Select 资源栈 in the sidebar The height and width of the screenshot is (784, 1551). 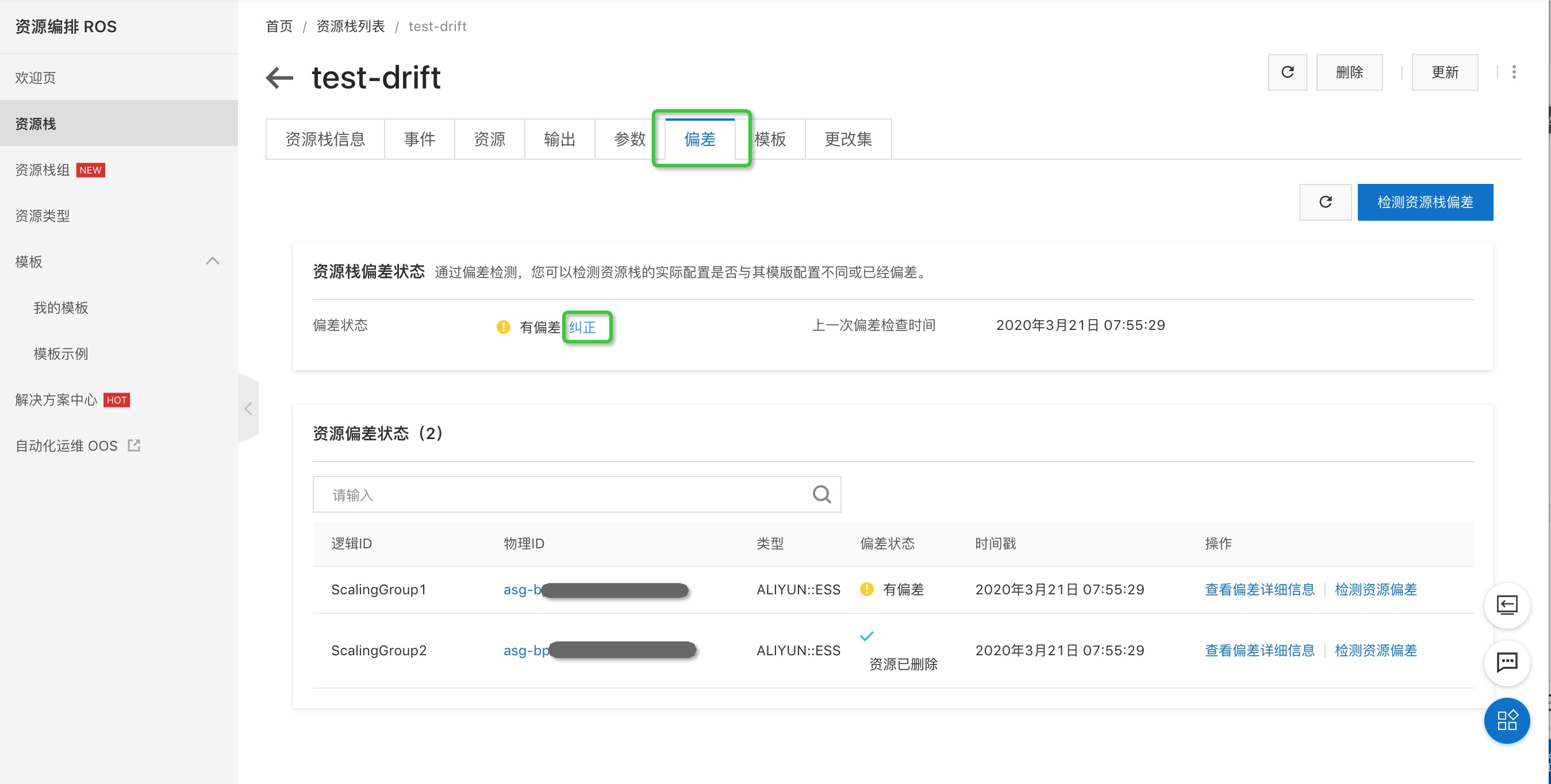pos(119,124)
